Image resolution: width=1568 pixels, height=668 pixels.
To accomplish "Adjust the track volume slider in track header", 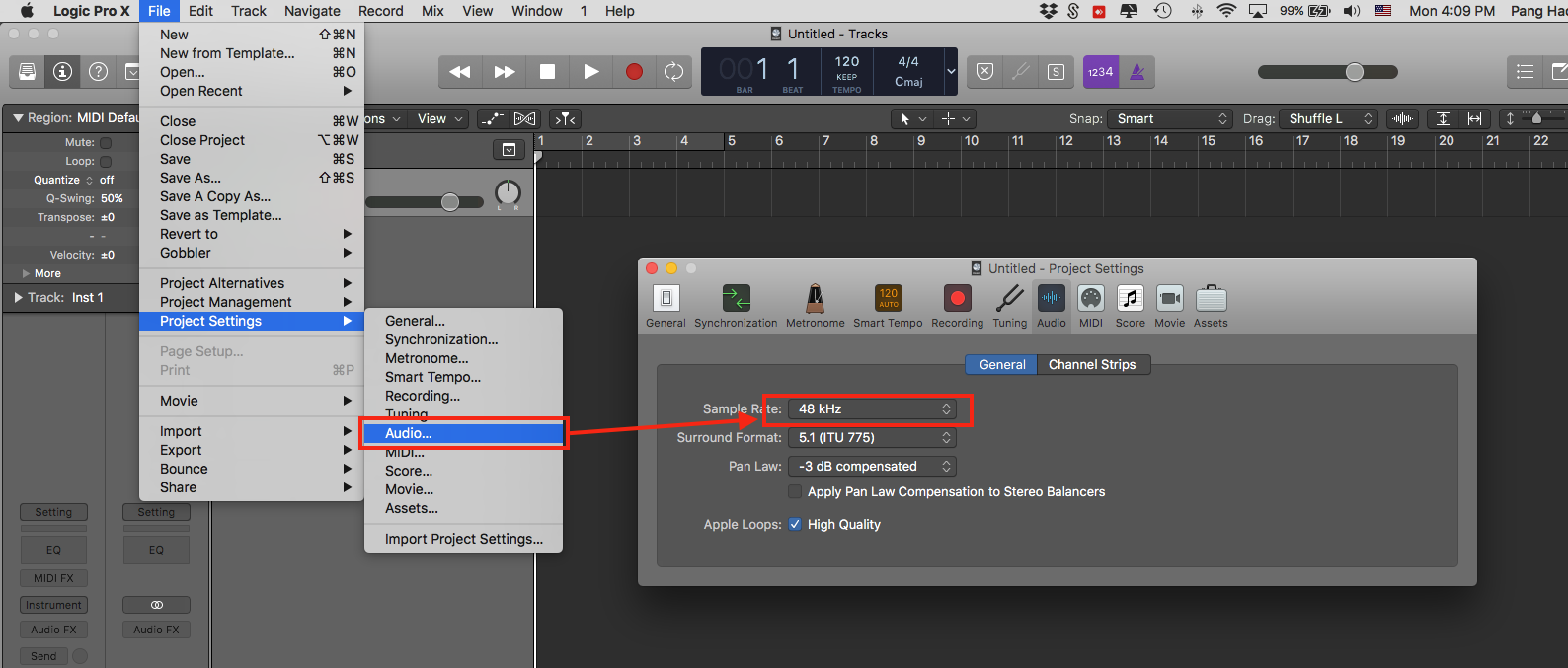I will [x=450, y=202].
